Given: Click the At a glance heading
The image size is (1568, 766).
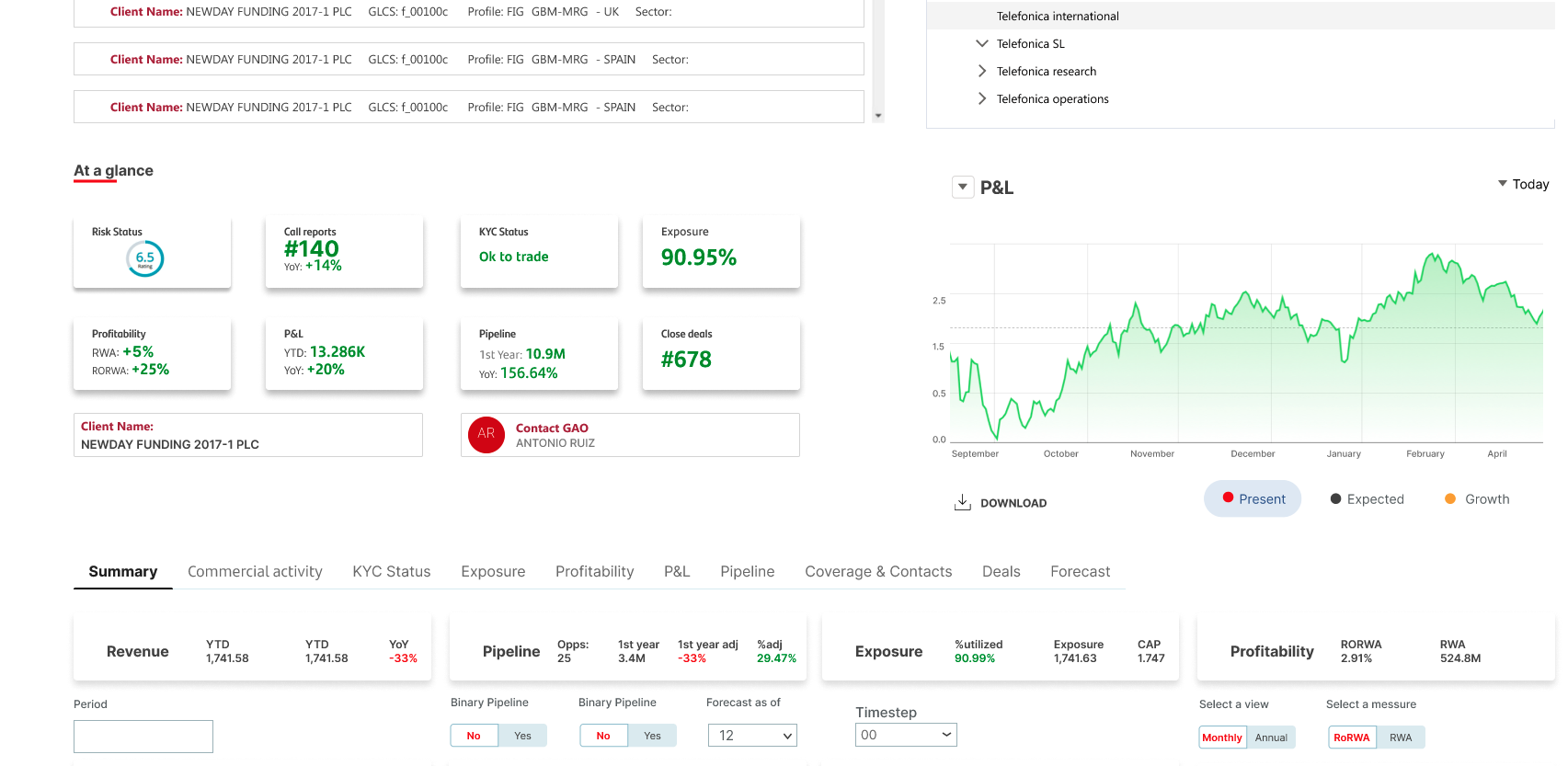Looking at the screenshot, I should 113,171.
